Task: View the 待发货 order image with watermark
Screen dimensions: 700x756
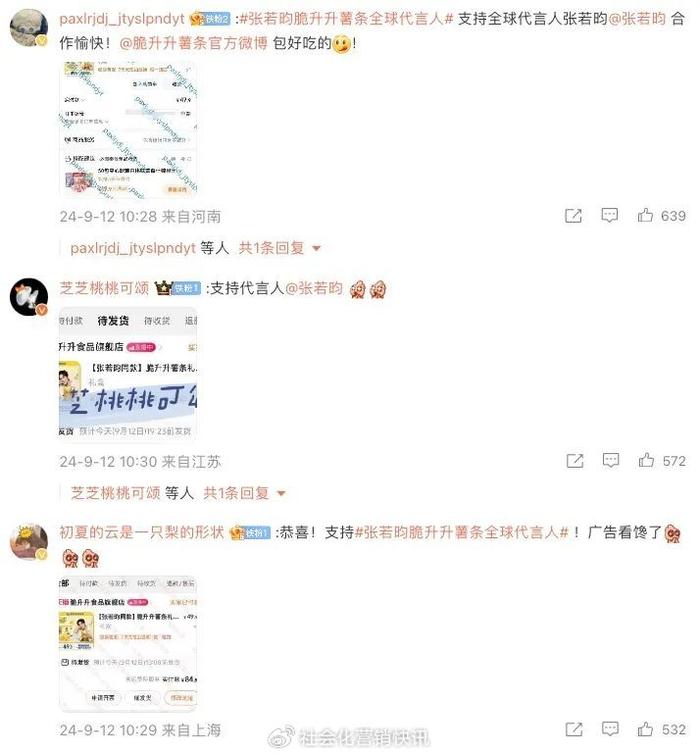Action: 128,372
